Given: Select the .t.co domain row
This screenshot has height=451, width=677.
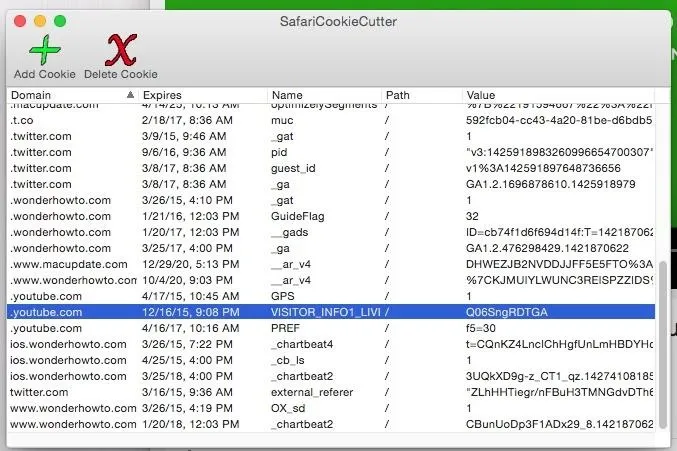Looking at the screenshot, I should coord(331,120).
